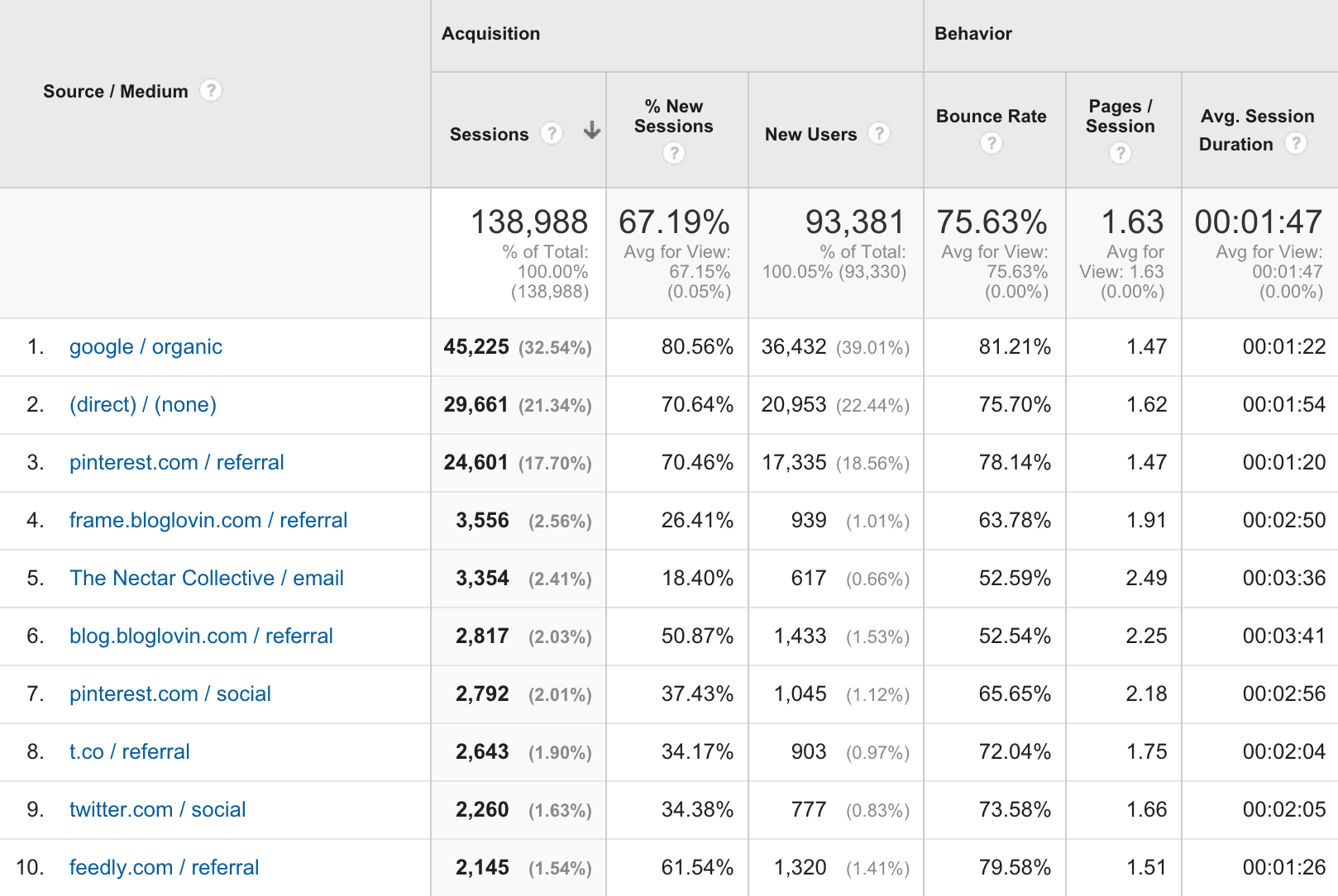The width and height of the screenshot is (1338, 896).
Task: Open the Sessions column help icon
Action: tap(552, 133)
